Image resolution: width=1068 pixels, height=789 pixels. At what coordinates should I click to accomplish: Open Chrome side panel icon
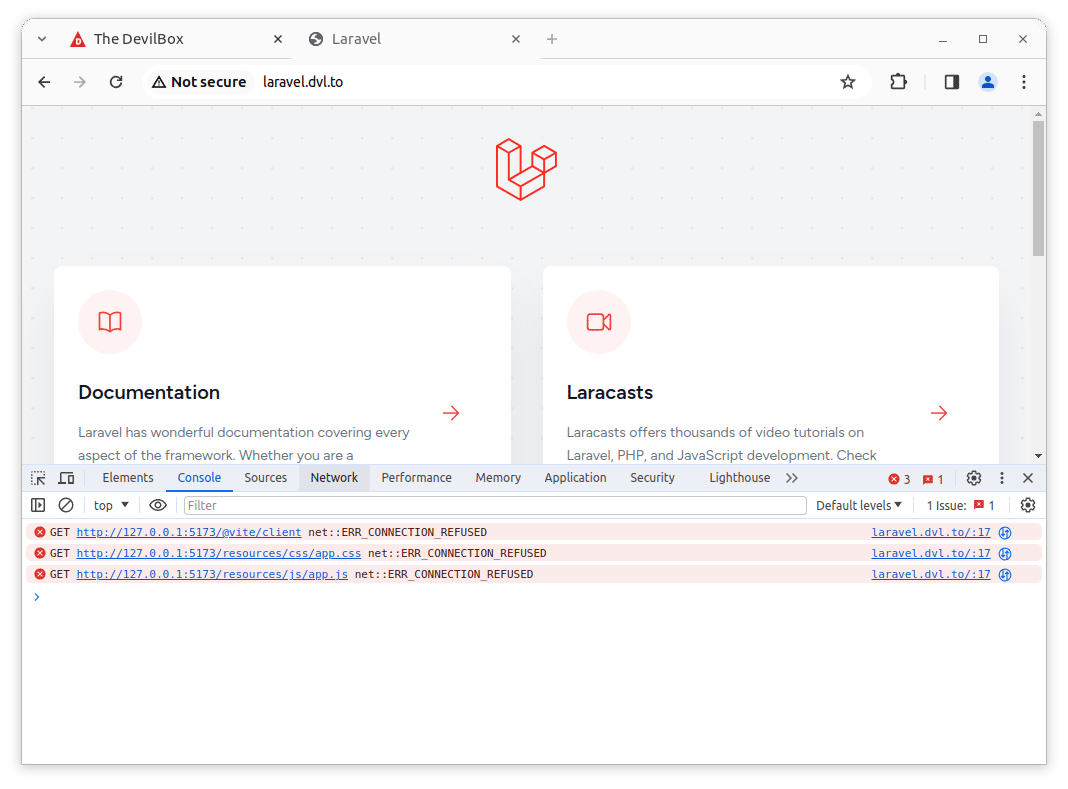951,82
